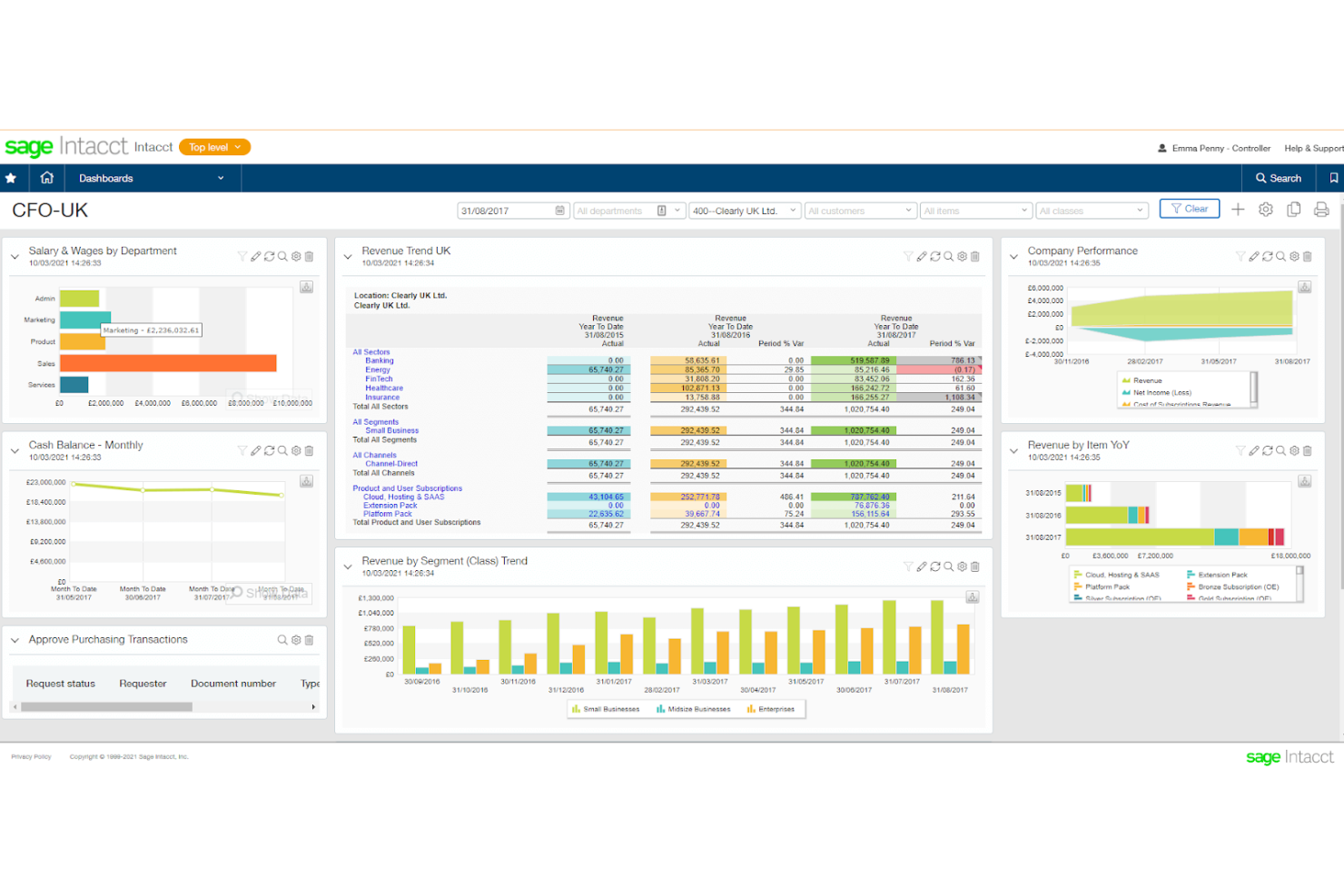Collapse the Cash Balance - Monthly panel

(x=15, y=451)
